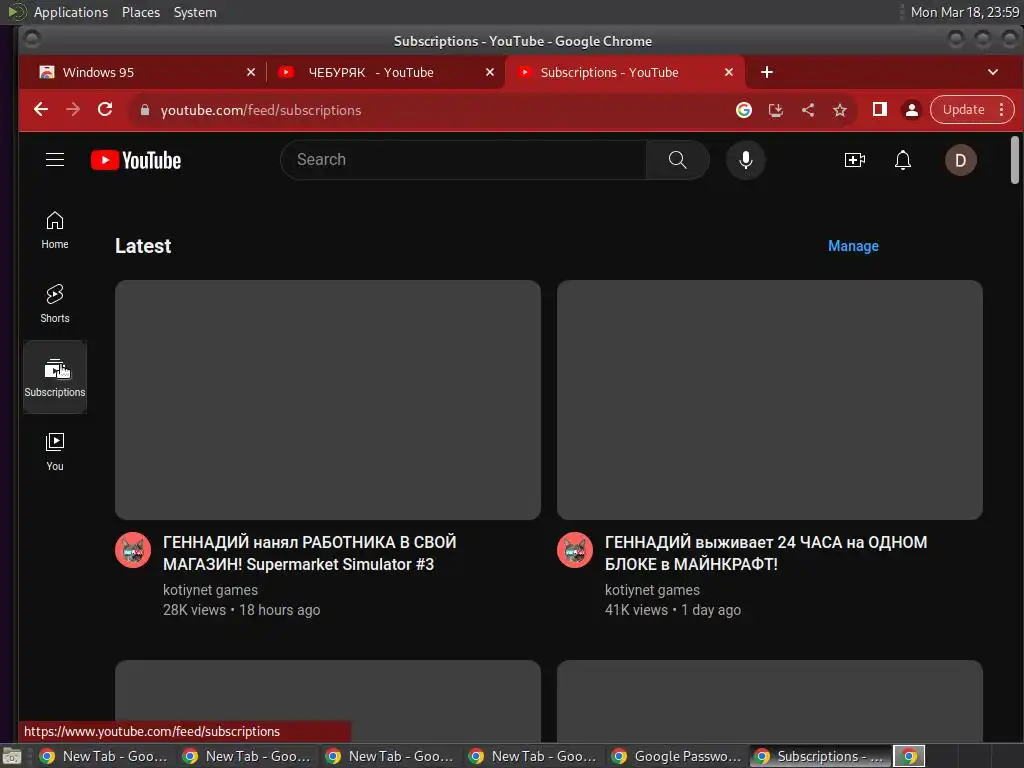Screen dimensions: 1024x768
Task: Click the search magnifier button
Action: click(677, 160)
